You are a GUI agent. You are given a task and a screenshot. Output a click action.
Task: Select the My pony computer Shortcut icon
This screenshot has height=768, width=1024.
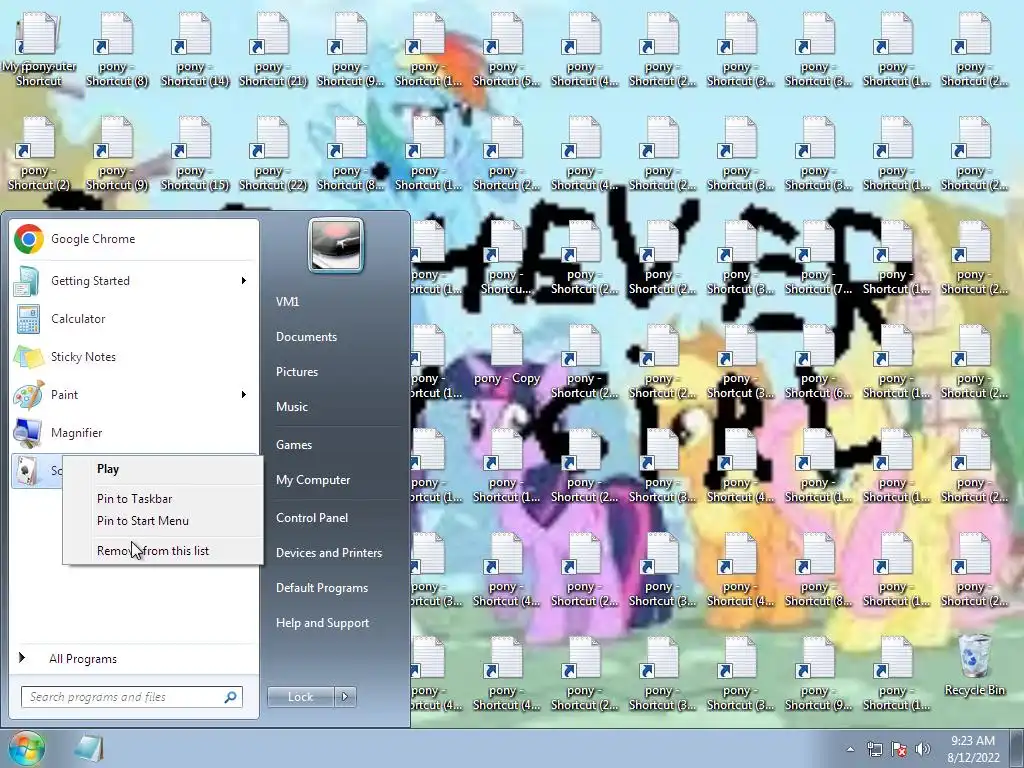(39, 50)
